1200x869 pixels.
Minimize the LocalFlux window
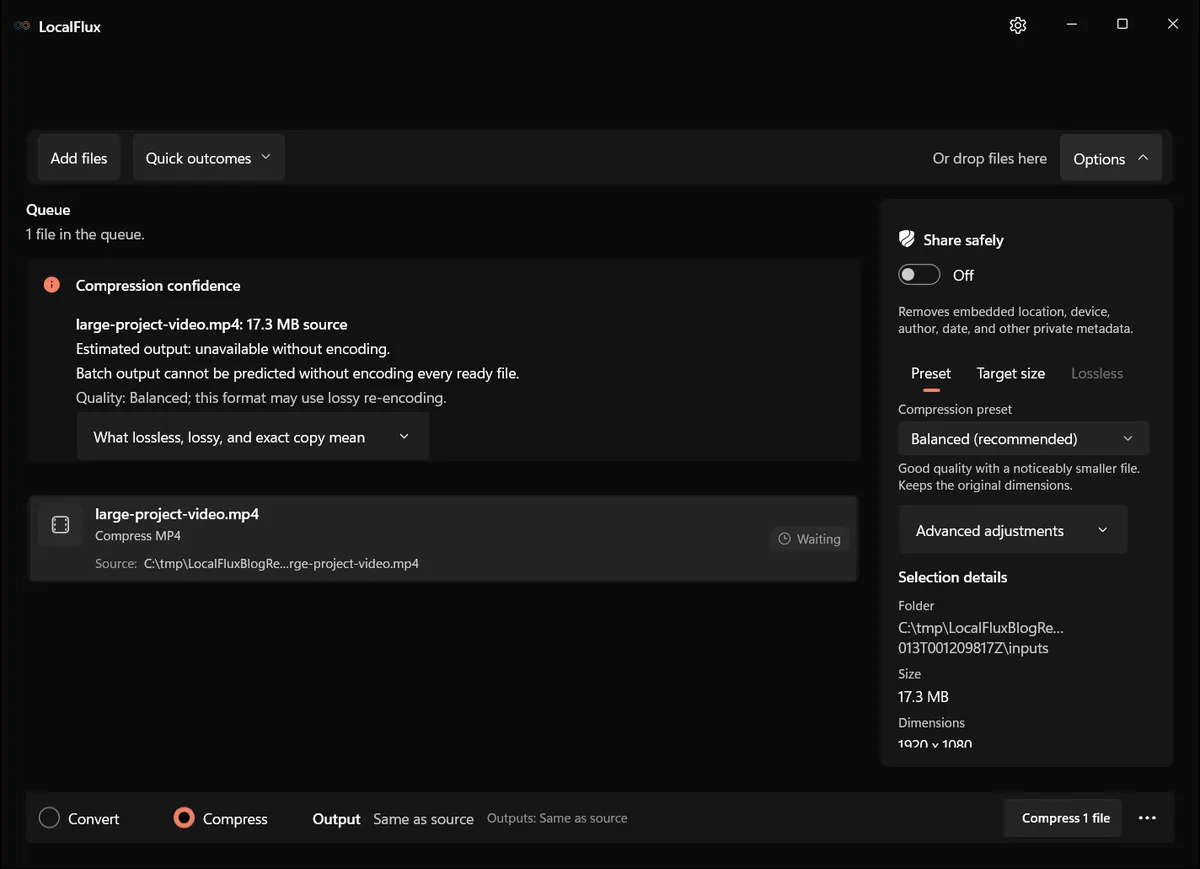click(x=1071, y=25)
